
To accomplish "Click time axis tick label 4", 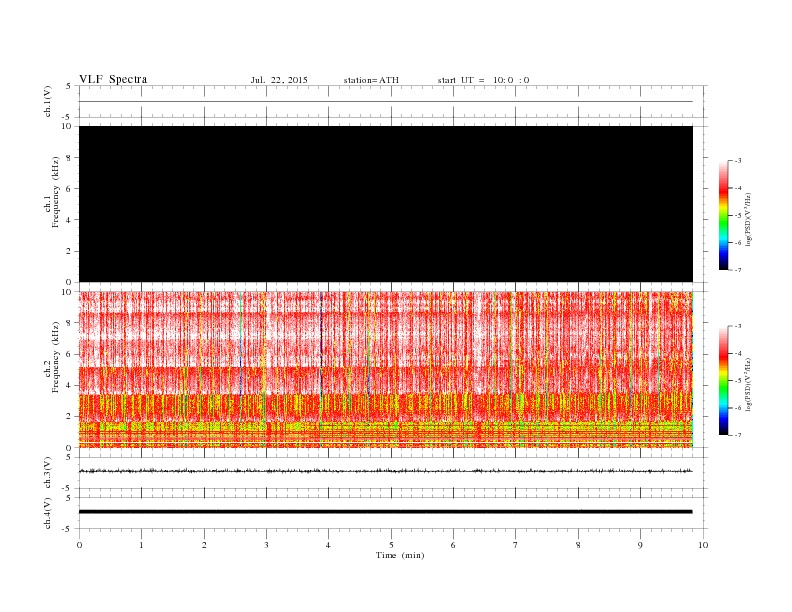I will point(328,545).
